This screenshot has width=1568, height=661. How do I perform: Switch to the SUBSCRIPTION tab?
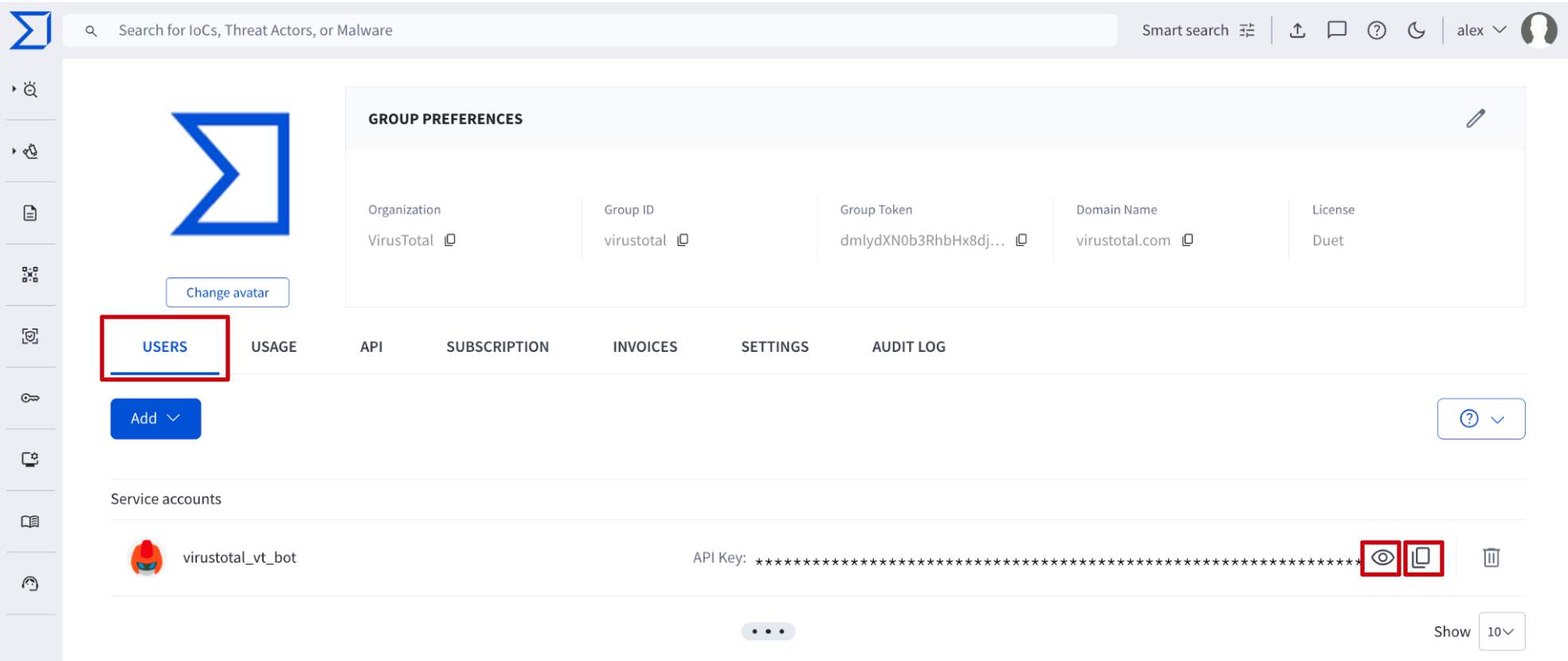pyautogui.click(x=497, y=347)
